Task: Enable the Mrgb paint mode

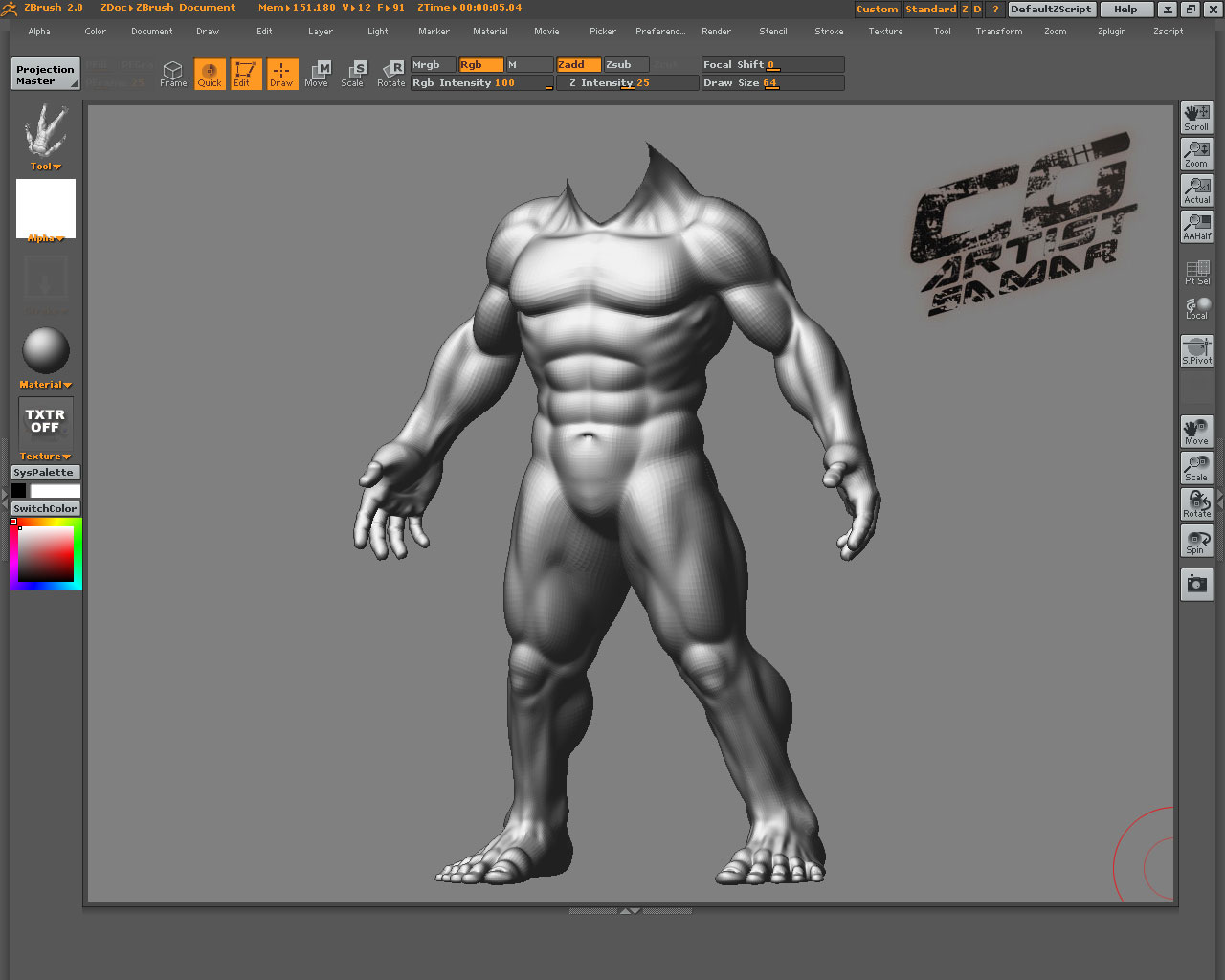Action: point(433,65)
